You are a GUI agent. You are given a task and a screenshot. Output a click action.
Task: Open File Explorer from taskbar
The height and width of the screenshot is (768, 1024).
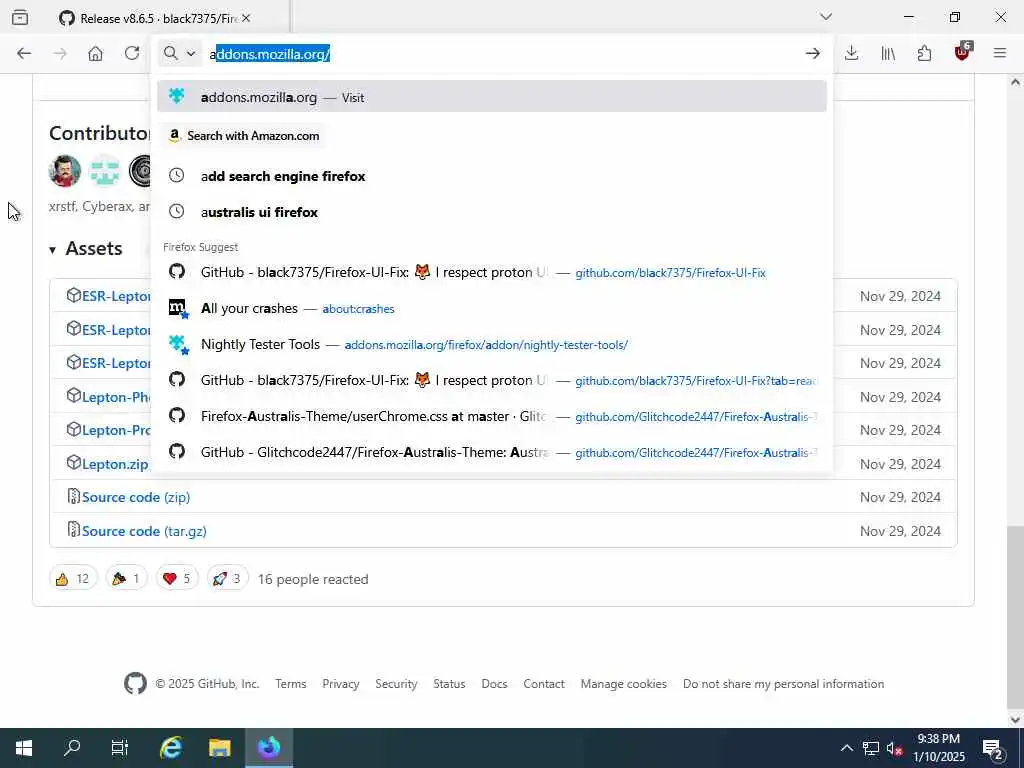coord(220,748)
